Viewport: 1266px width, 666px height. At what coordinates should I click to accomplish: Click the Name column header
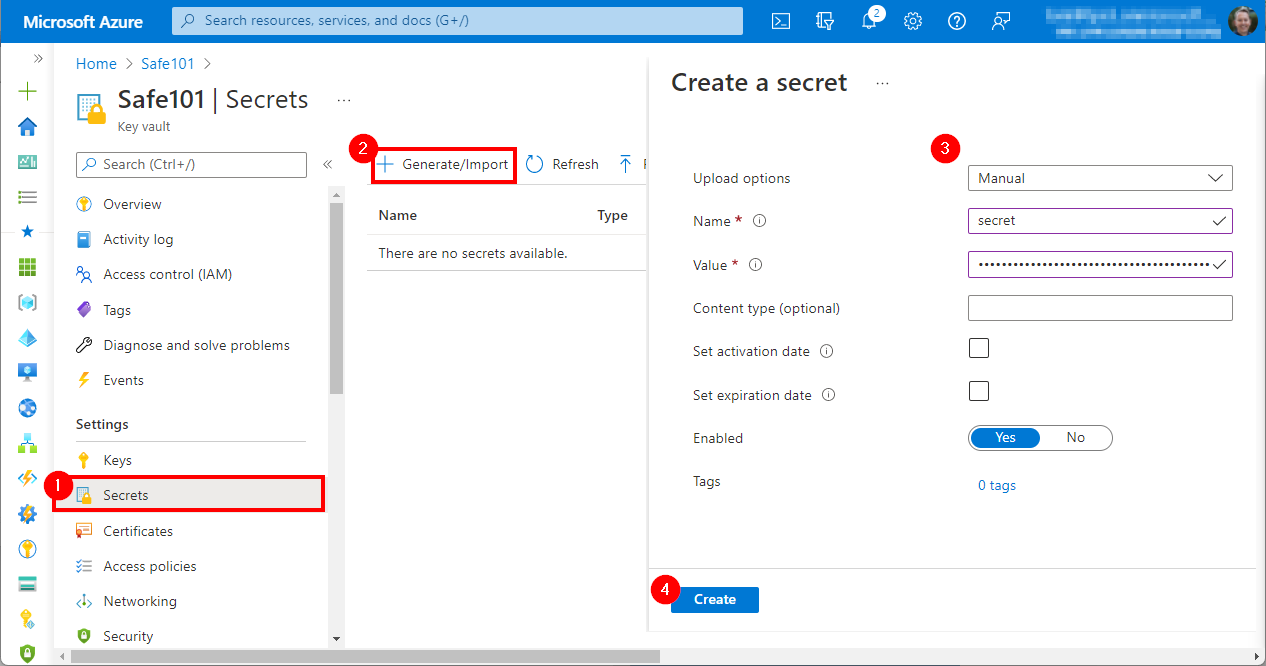(x=397, y=215)
